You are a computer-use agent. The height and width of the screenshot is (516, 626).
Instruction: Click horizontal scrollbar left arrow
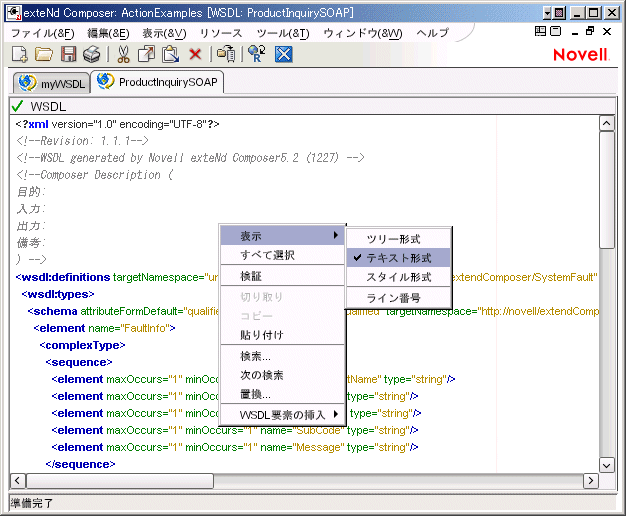click(17, 480)
